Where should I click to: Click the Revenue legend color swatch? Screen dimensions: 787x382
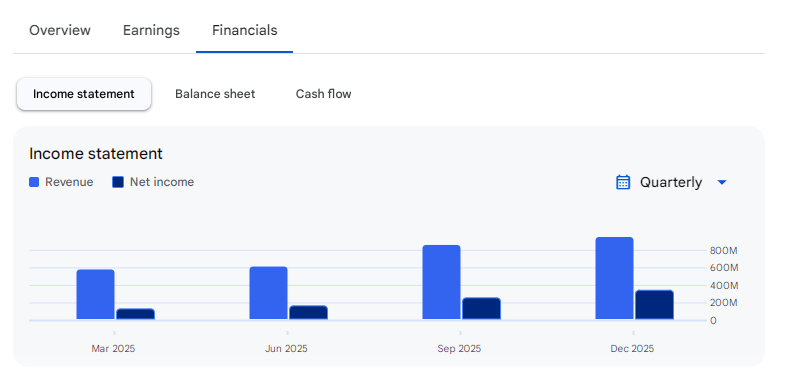34,182
